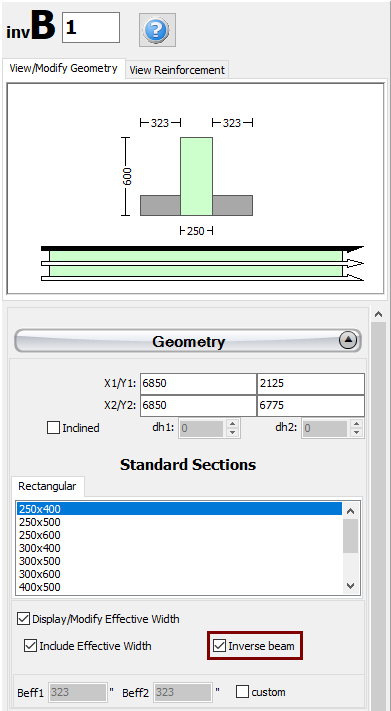Uncheck Display/Modify Effective Width

(24, 618)
